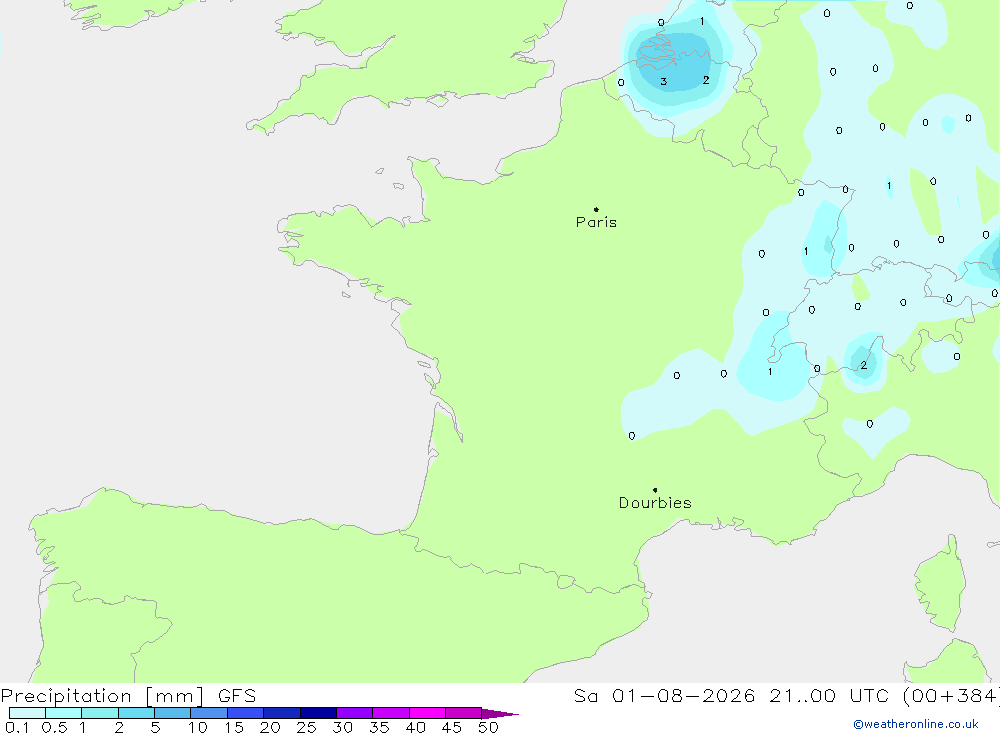Select the Paris location dot marker
This screenshot has width=1000, height=733.
click(596, 209)
